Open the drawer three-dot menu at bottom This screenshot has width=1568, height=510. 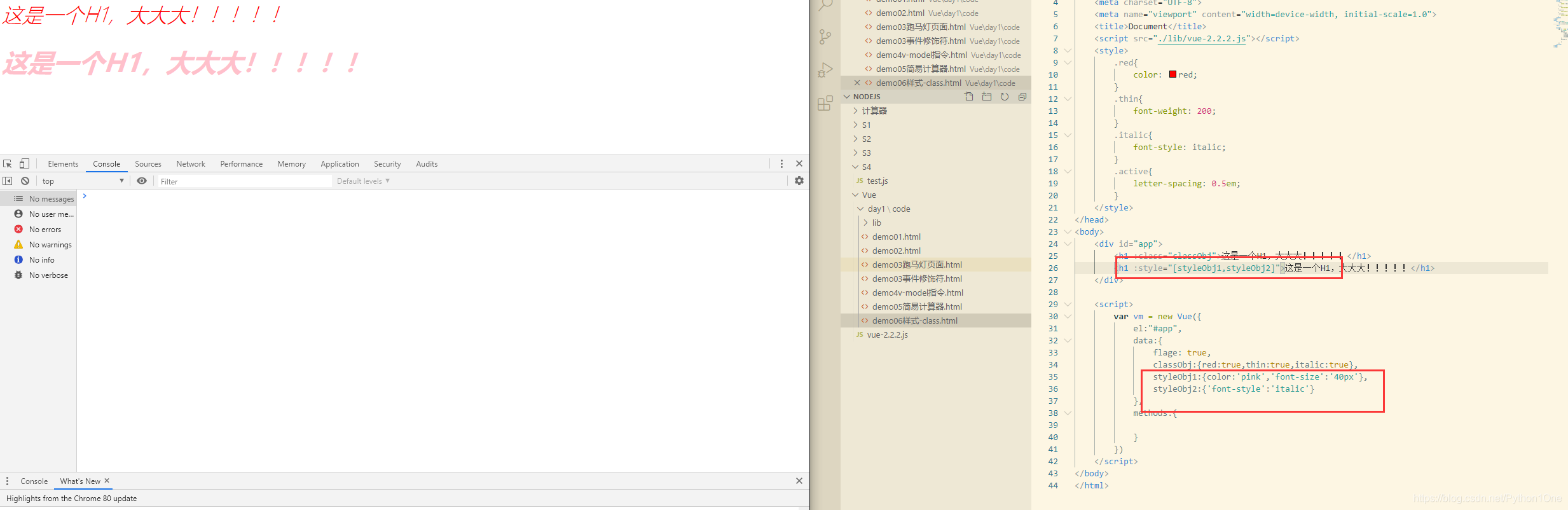click(x=8, y=481)
